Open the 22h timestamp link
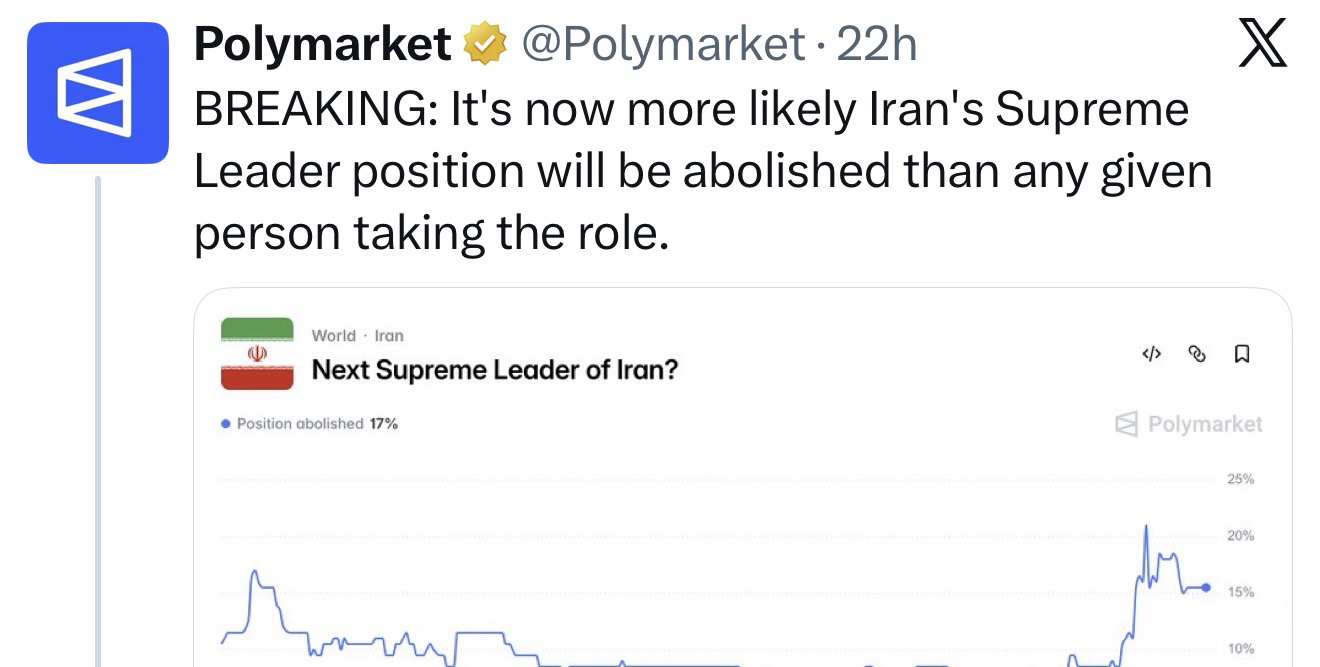The image size is (1320, 667). click(x=876, y=44)
